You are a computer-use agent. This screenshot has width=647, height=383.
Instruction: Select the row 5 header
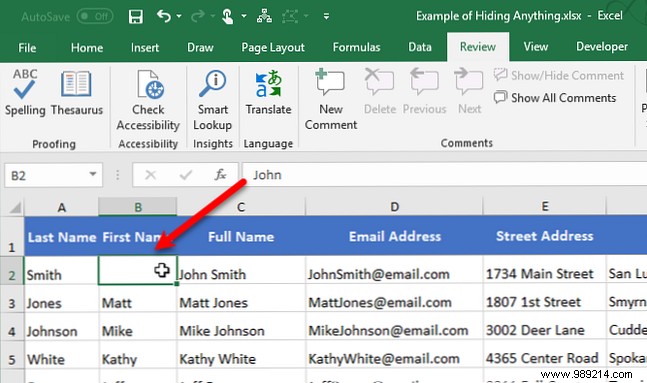tap(12, 355)
